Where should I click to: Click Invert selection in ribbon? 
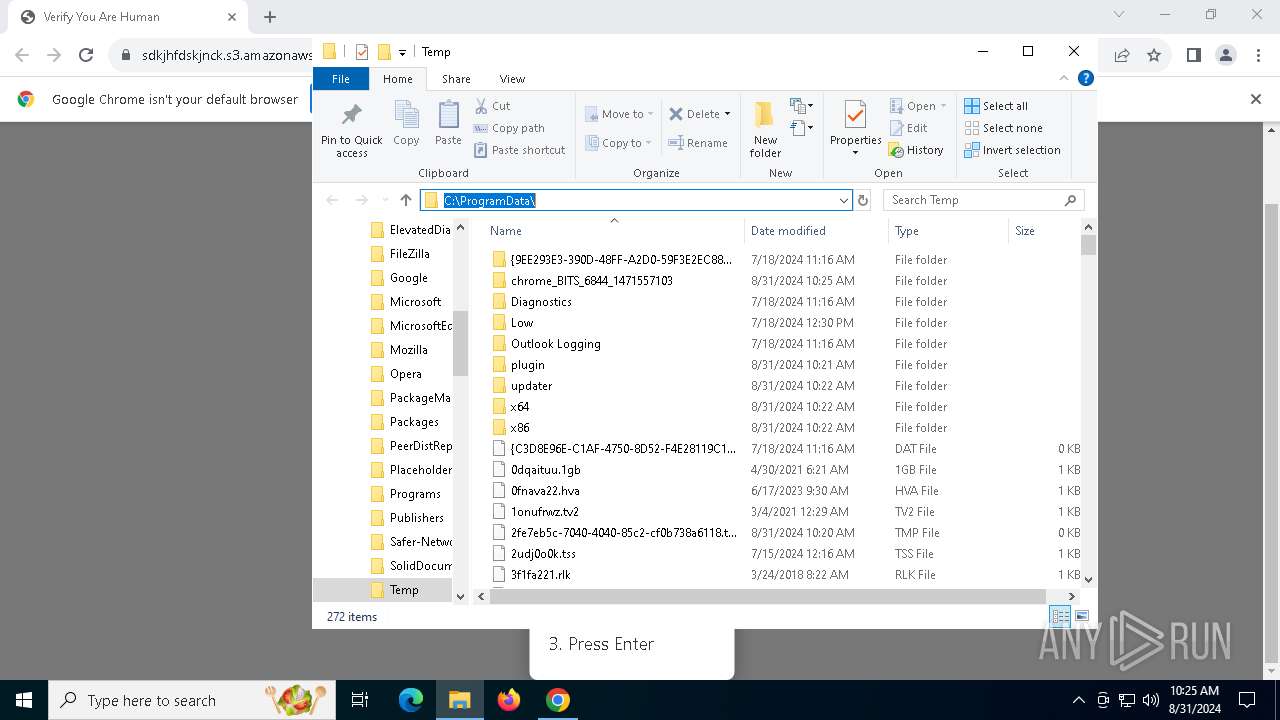(x=1012, y=150)
